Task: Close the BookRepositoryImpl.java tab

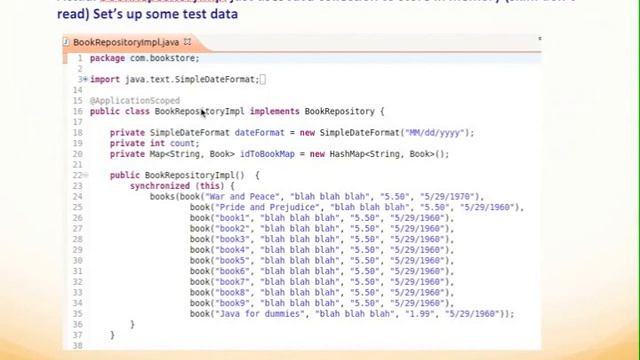Action: (187, 42)
